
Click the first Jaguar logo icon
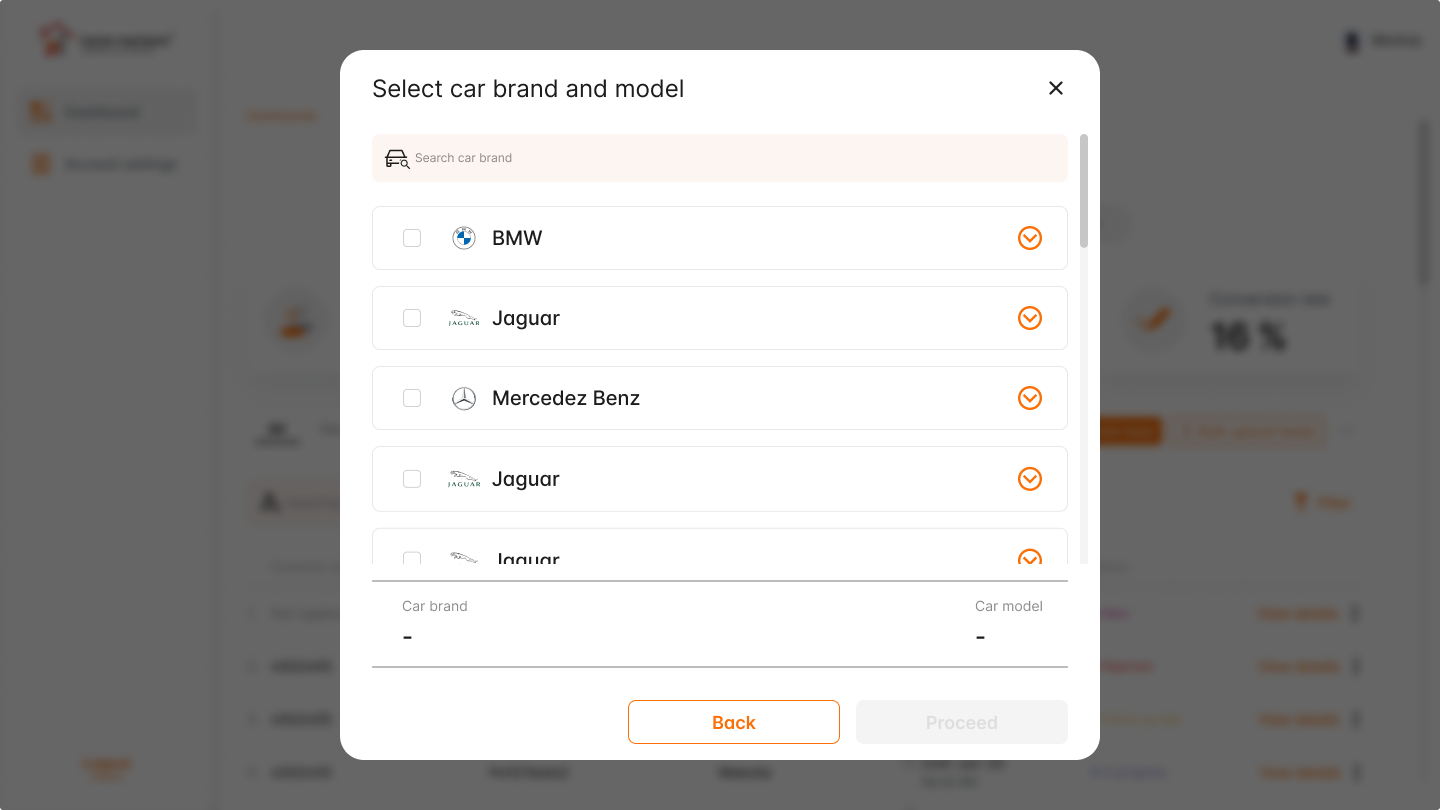464,318
